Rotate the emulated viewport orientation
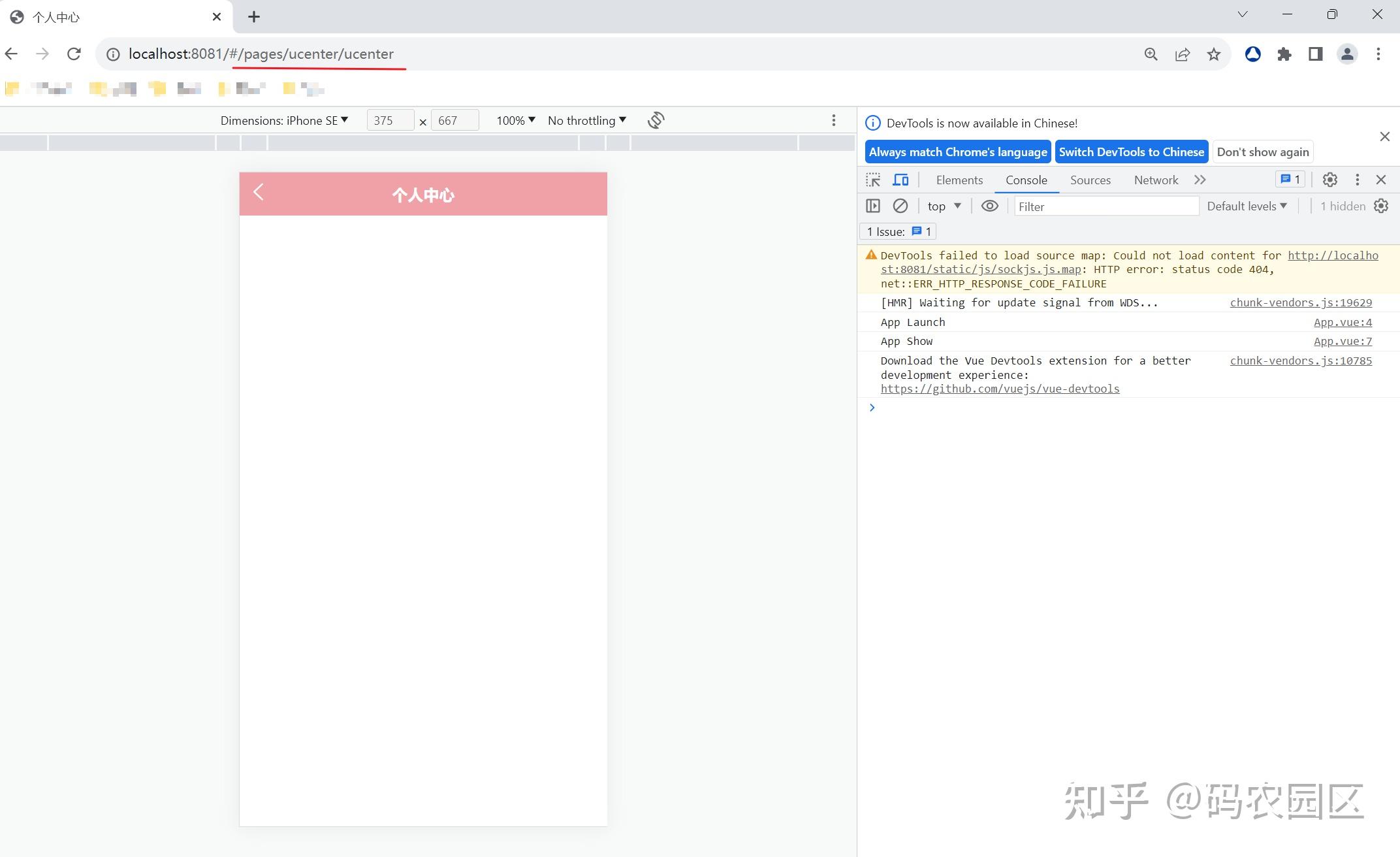Image resolution: width=1400 pixels, height=857 pixels. click(x=656, y=120)
